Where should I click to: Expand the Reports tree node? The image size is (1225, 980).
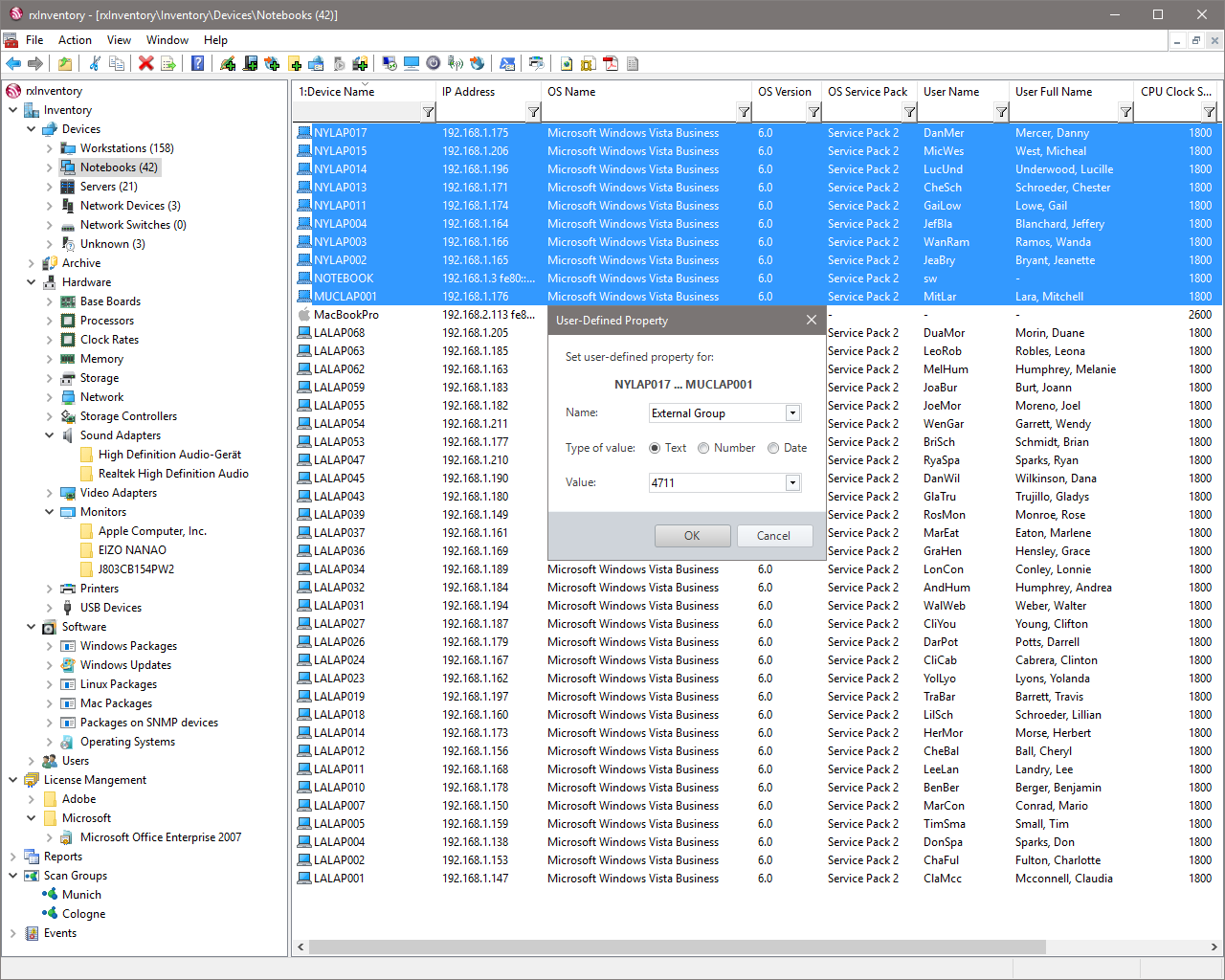pos(13,857)
